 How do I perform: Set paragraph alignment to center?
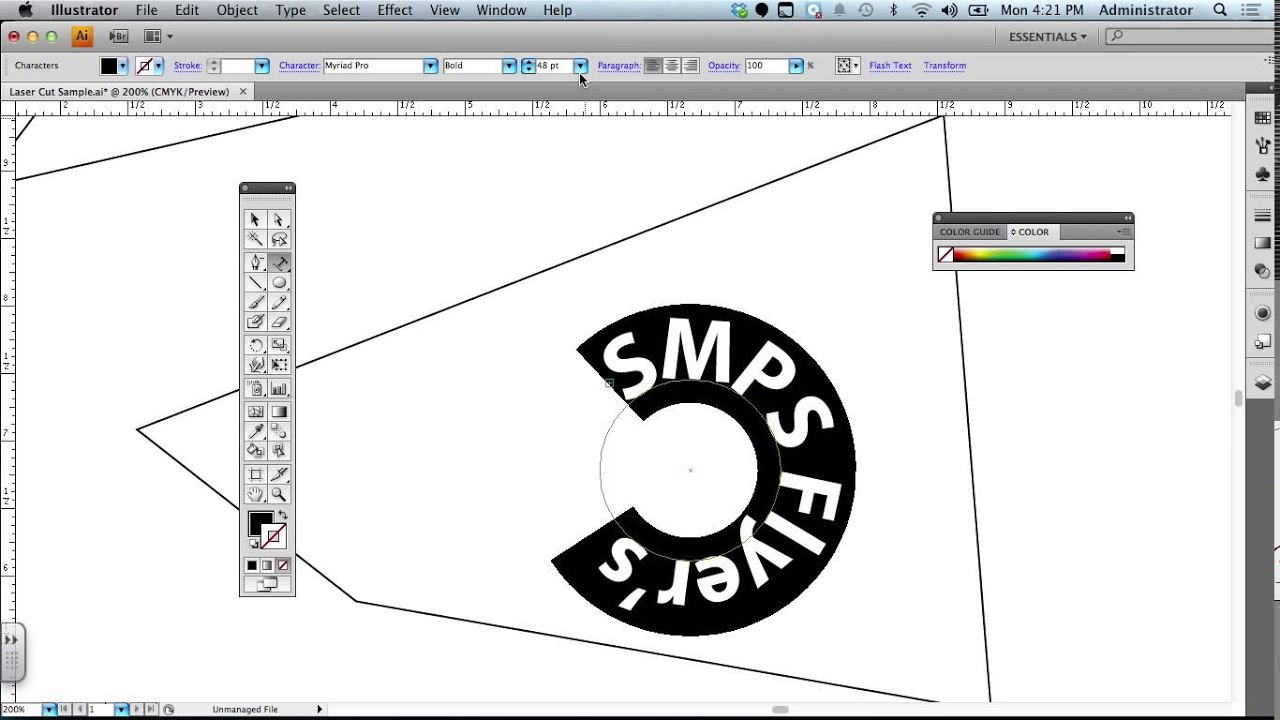[x=672, y=66]
